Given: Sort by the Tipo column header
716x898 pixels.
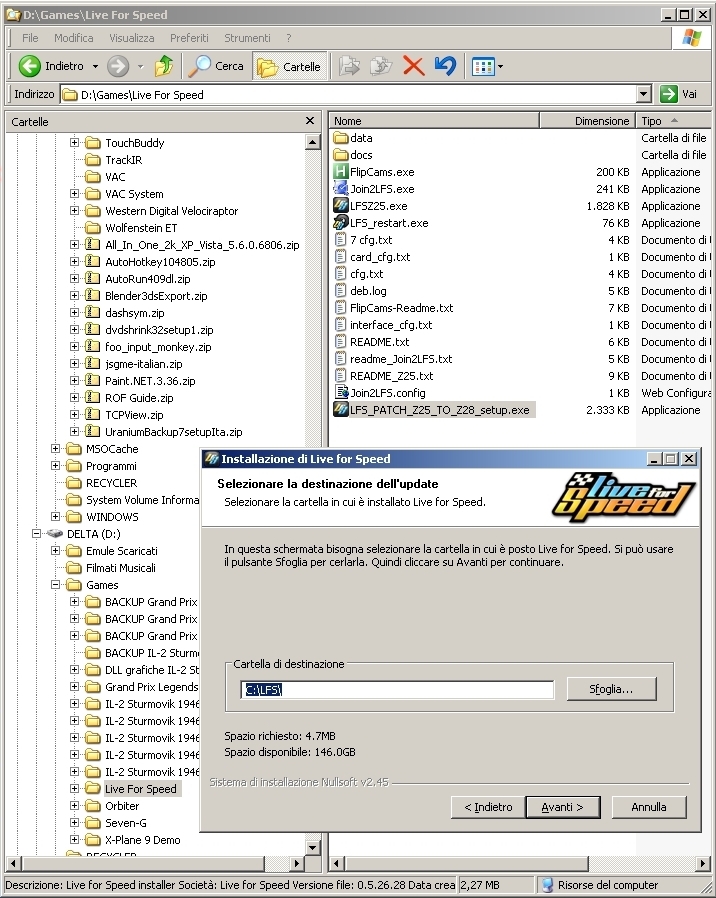Looking at the screenshot, I should point(673,121).
